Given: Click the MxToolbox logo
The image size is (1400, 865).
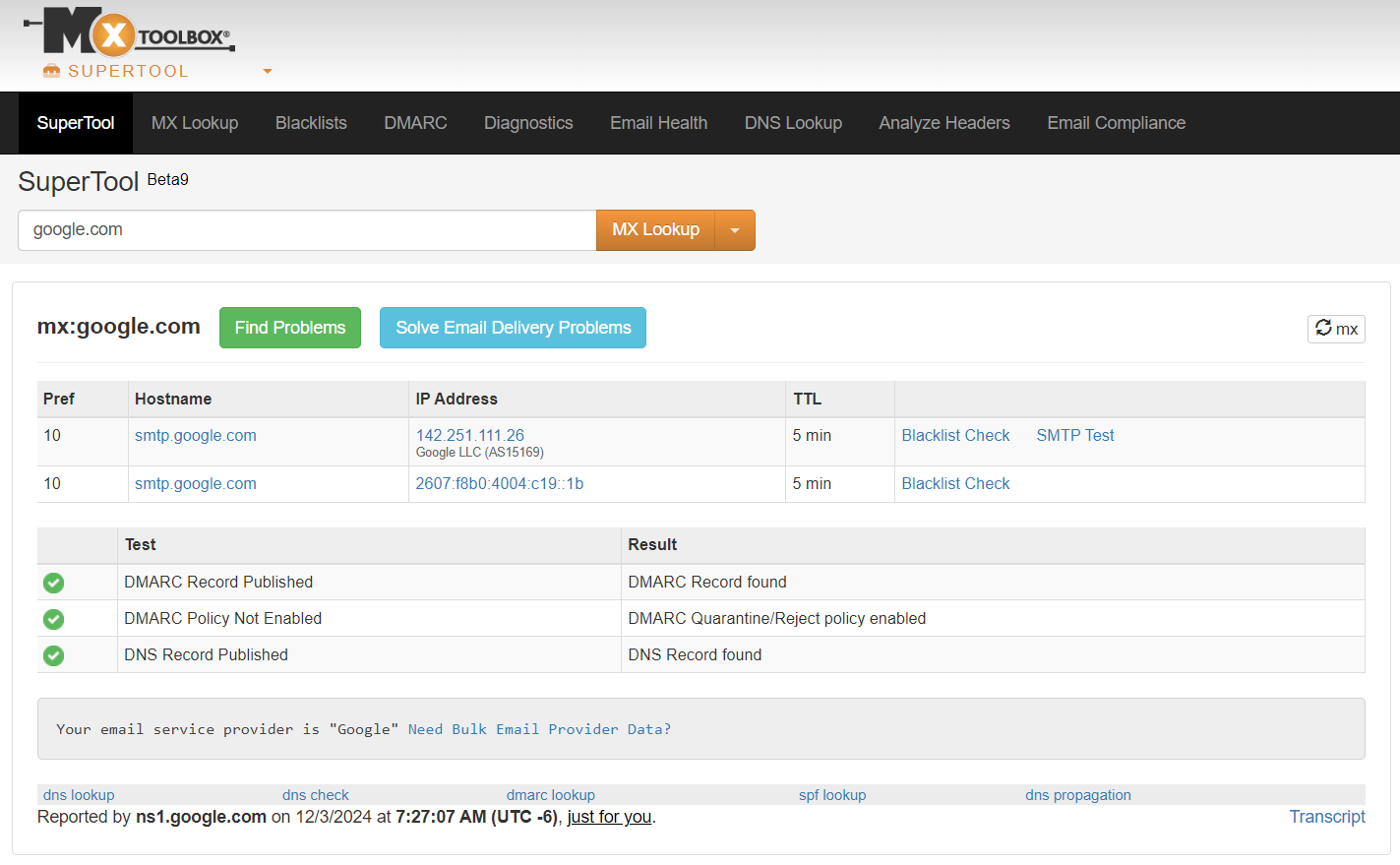Looking at the screenshot, I should click(129, 31).
